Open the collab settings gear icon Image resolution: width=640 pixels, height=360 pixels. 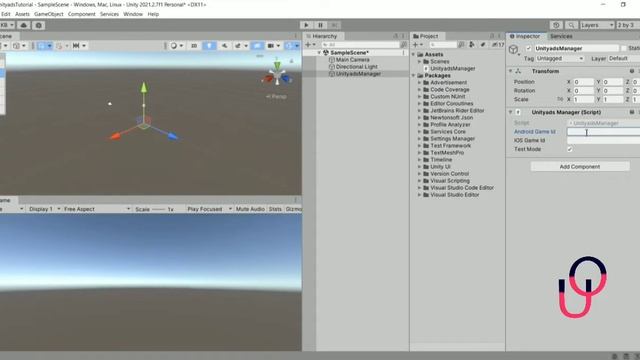(39, 25)
